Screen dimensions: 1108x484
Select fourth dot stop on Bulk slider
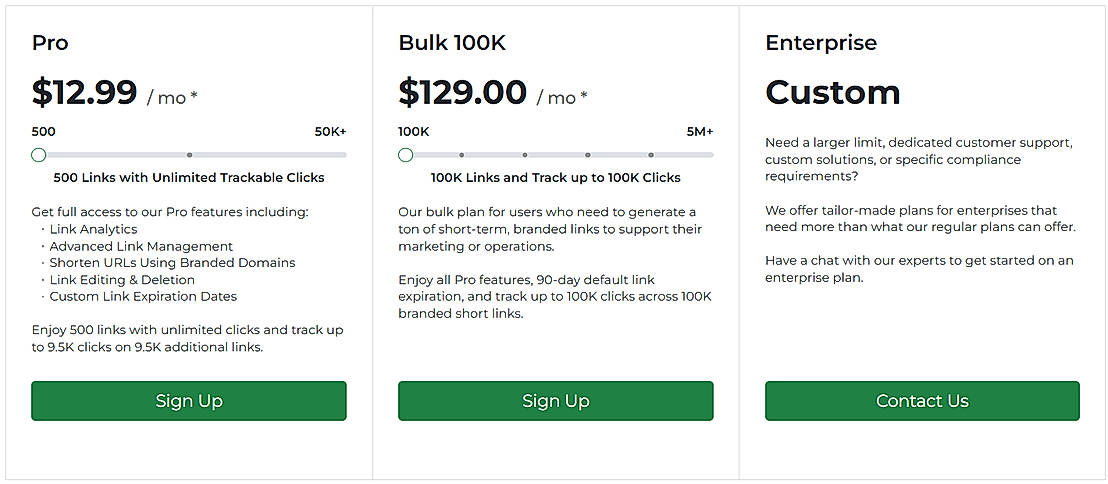(x=650, y=155)
